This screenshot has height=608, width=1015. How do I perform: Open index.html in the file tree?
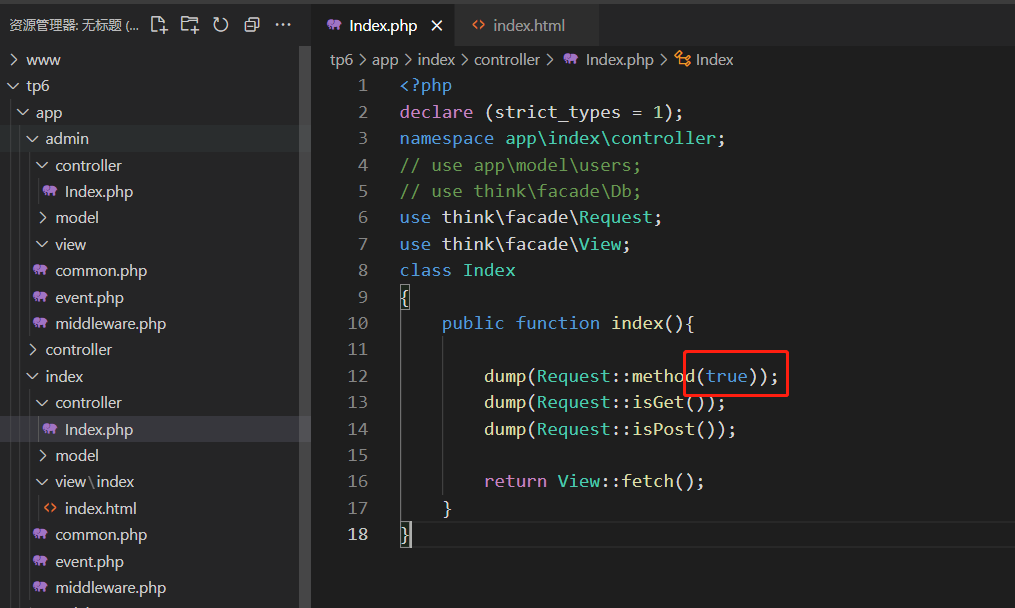coord(155,508)
